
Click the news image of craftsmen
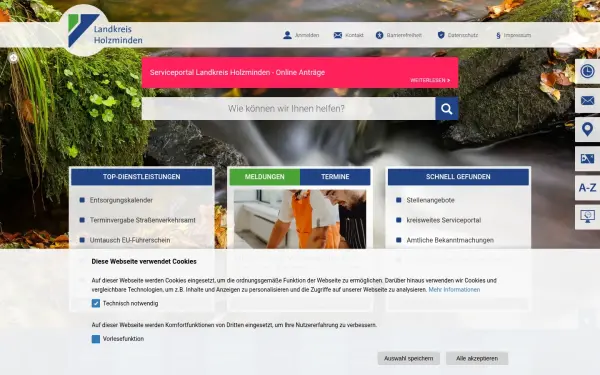tap(300, 219)
